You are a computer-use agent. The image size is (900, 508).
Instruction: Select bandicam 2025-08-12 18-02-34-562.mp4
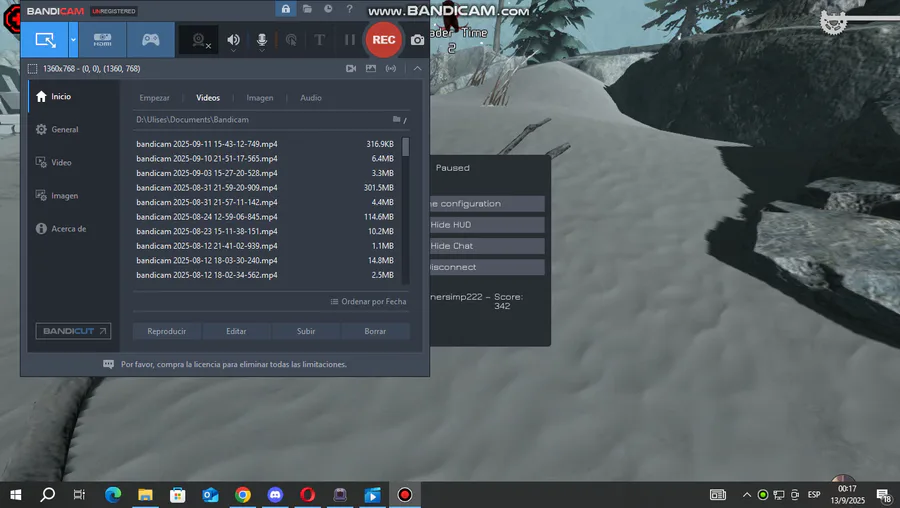pos(265,275)
